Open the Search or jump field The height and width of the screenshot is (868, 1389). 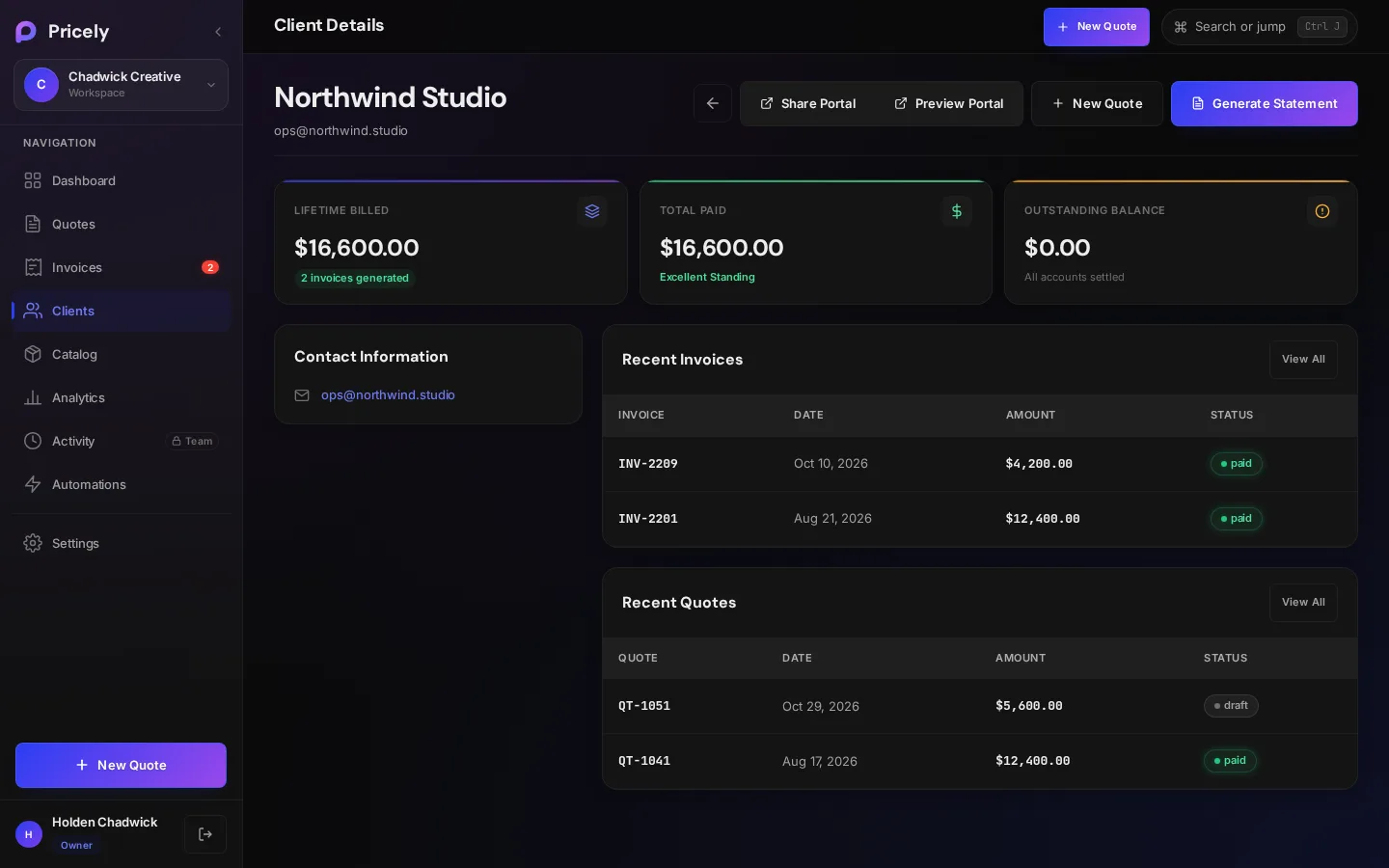point(1260,27)
